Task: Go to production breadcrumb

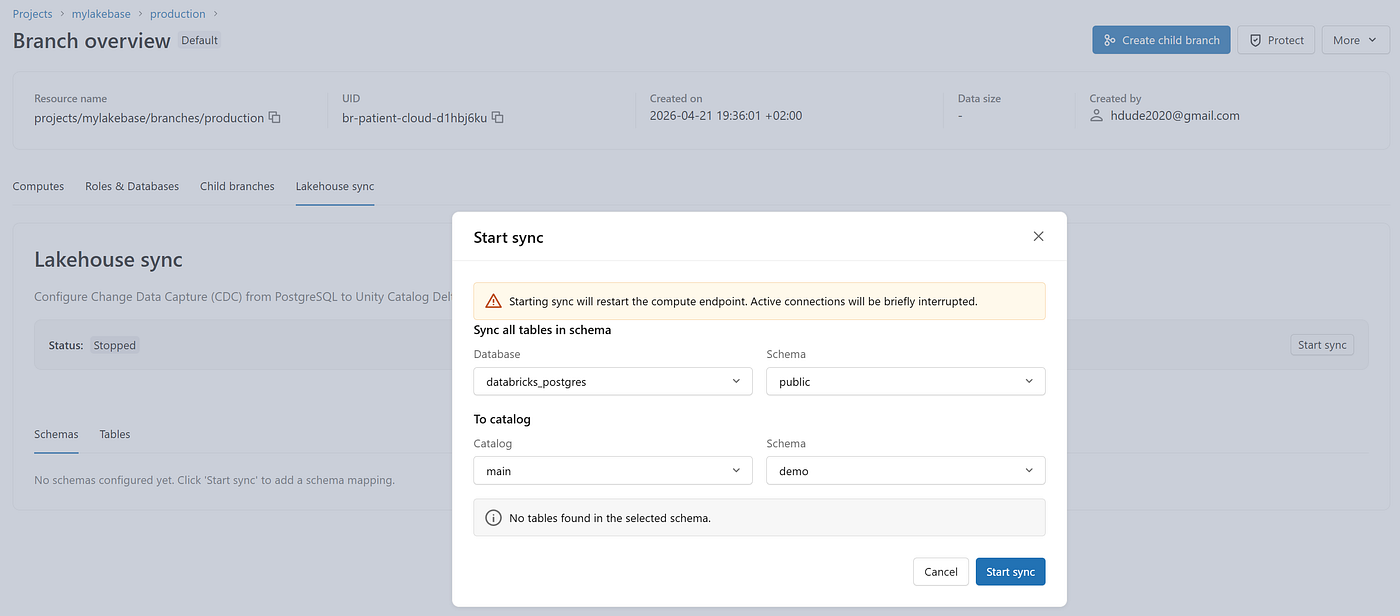Action: pyautogui.click(x=178, y=14)
